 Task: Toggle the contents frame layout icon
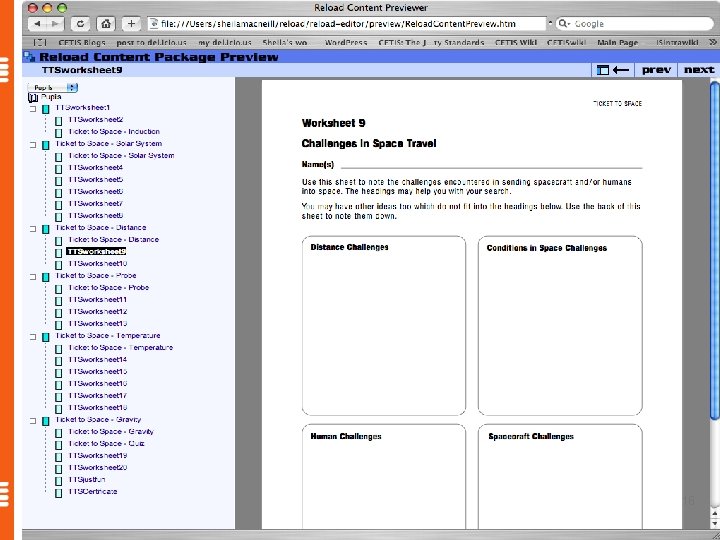pyautogui.click(x=602, y=70)
